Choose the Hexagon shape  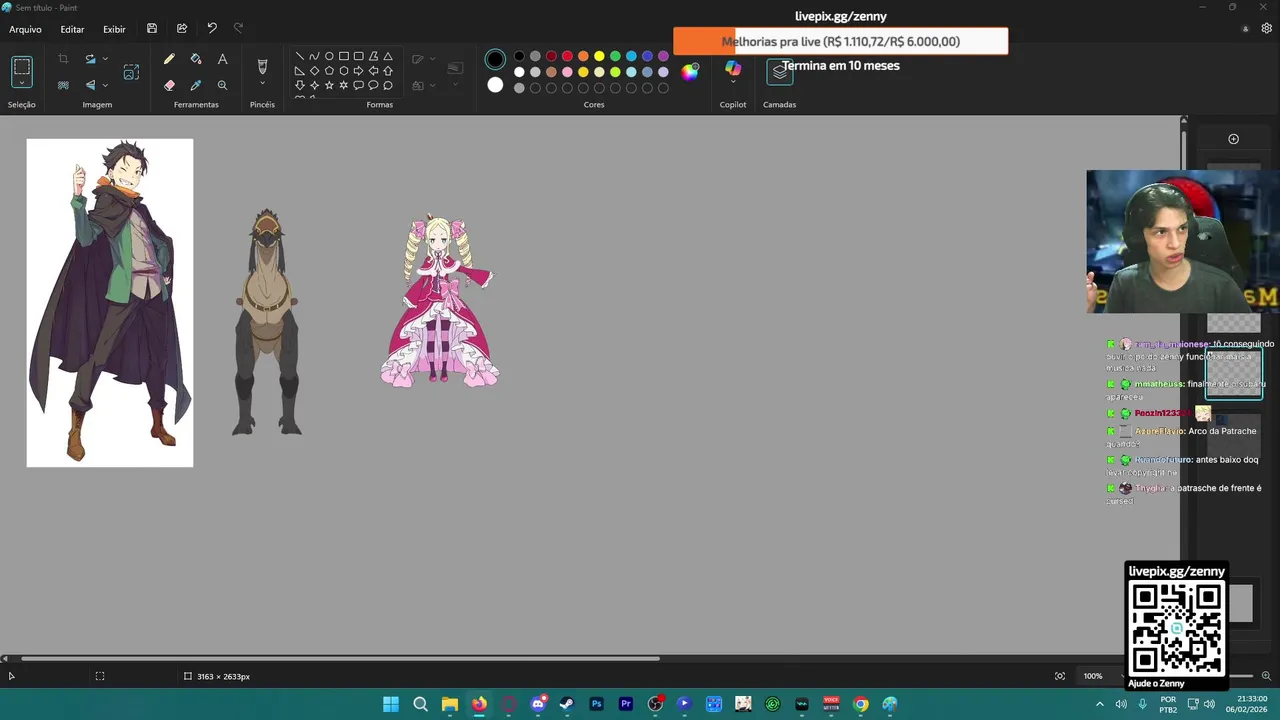click(344, 71)
